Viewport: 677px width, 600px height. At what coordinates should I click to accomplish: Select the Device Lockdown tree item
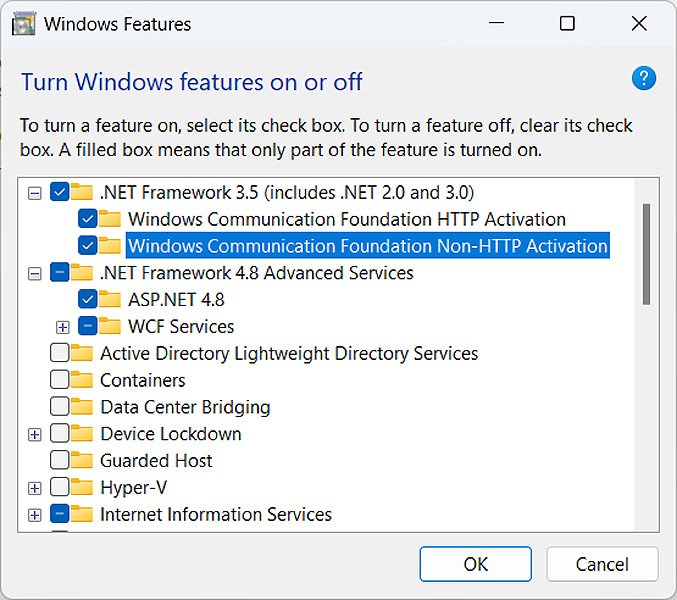click(170, 434)
